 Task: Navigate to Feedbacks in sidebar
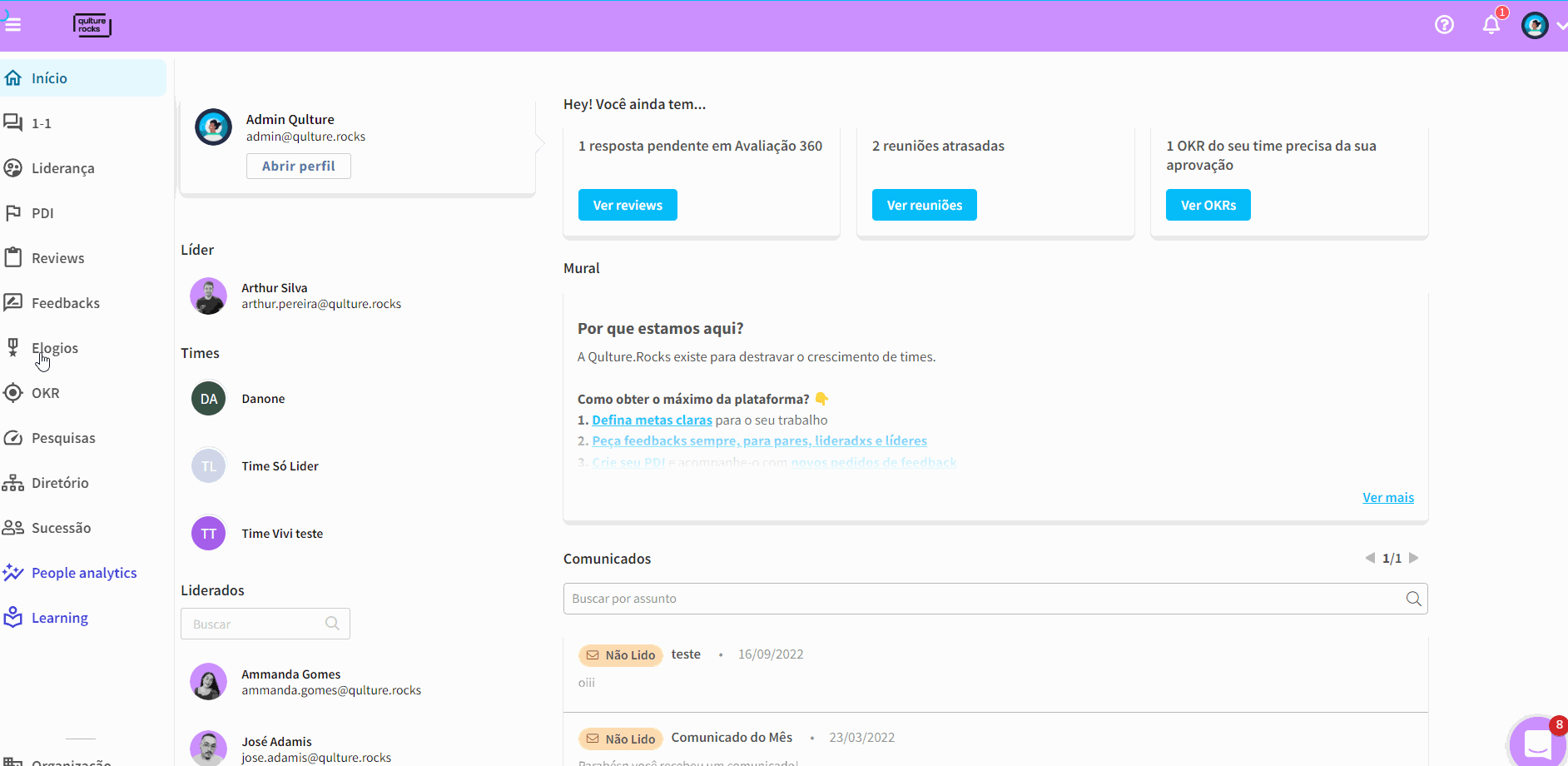pos(65,303)
